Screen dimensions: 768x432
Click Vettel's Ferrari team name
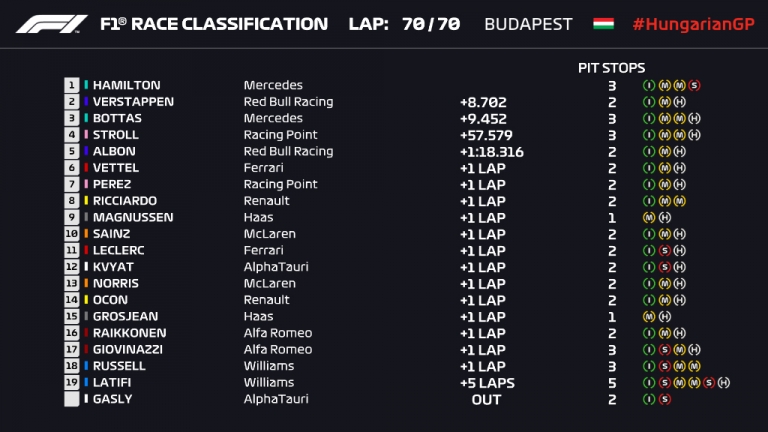point(263,168)
